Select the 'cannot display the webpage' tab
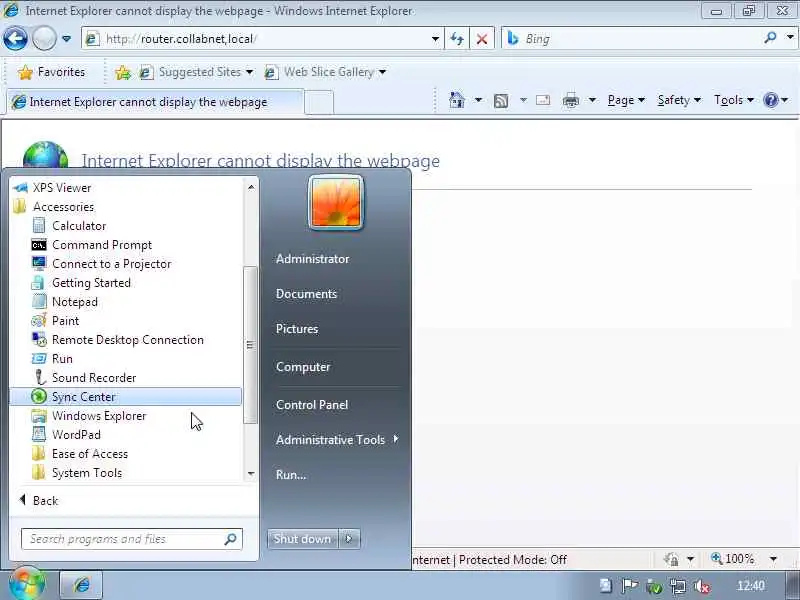 click(155, 102)
